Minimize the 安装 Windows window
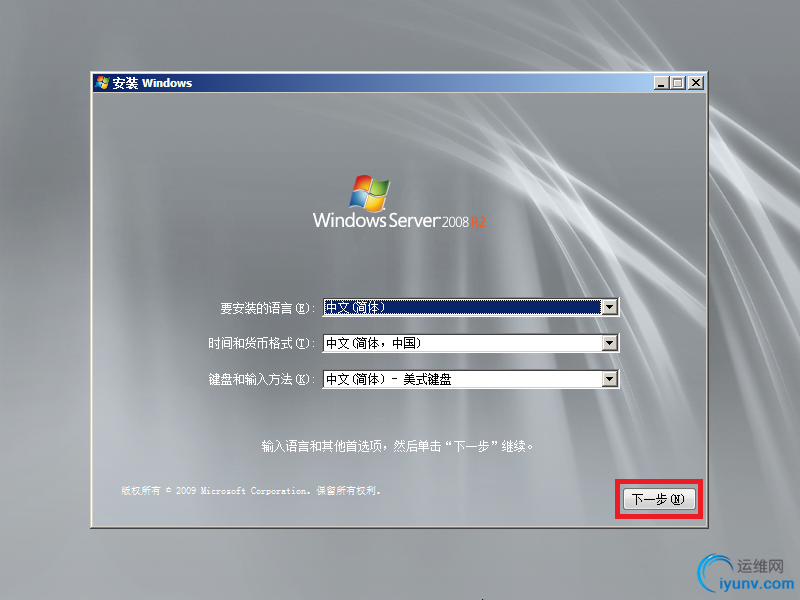Screen dimensions: 800x600 [x=661, y=83]
